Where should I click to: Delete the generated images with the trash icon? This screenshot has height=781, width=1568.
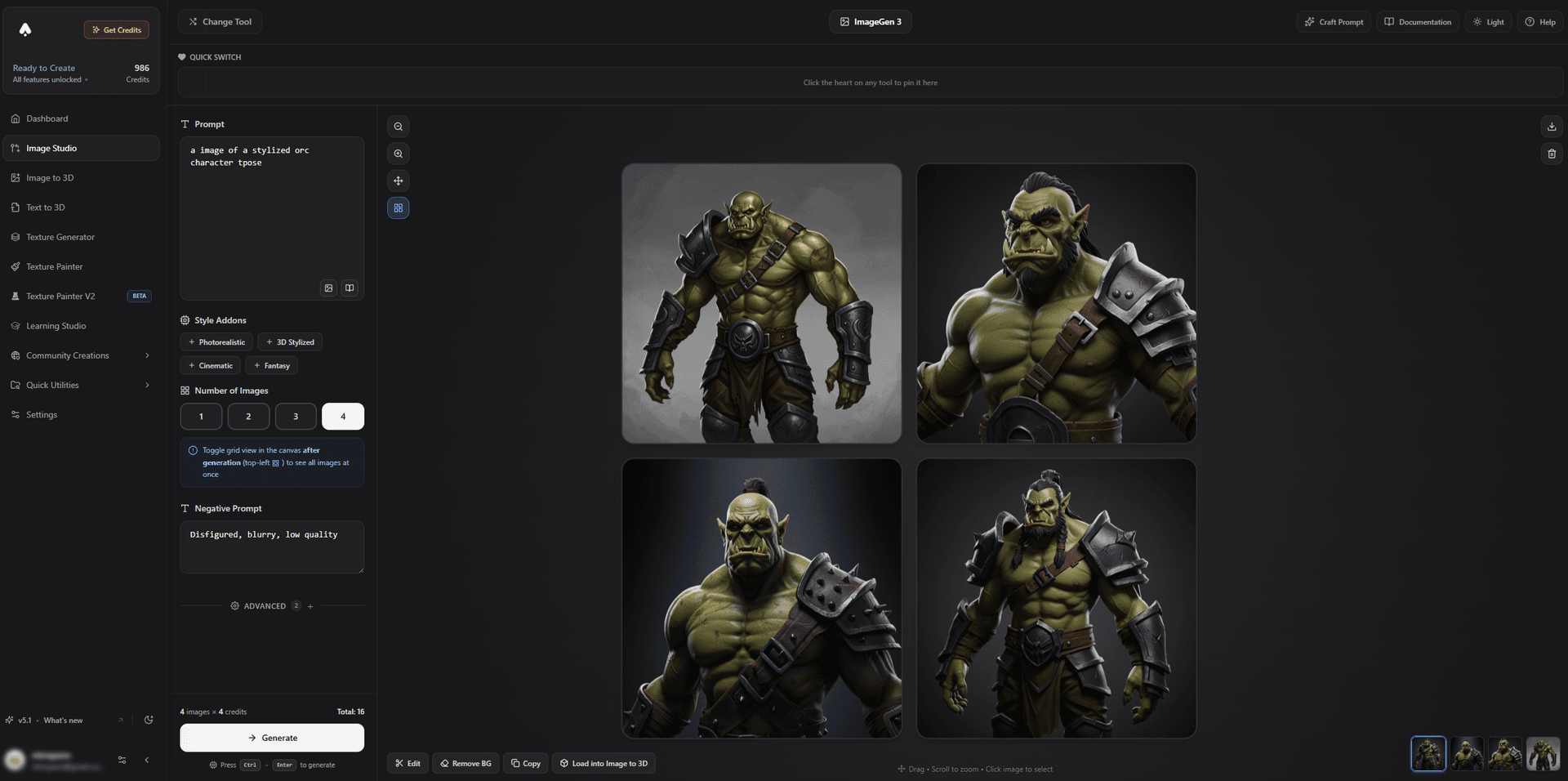point(1551,154)
